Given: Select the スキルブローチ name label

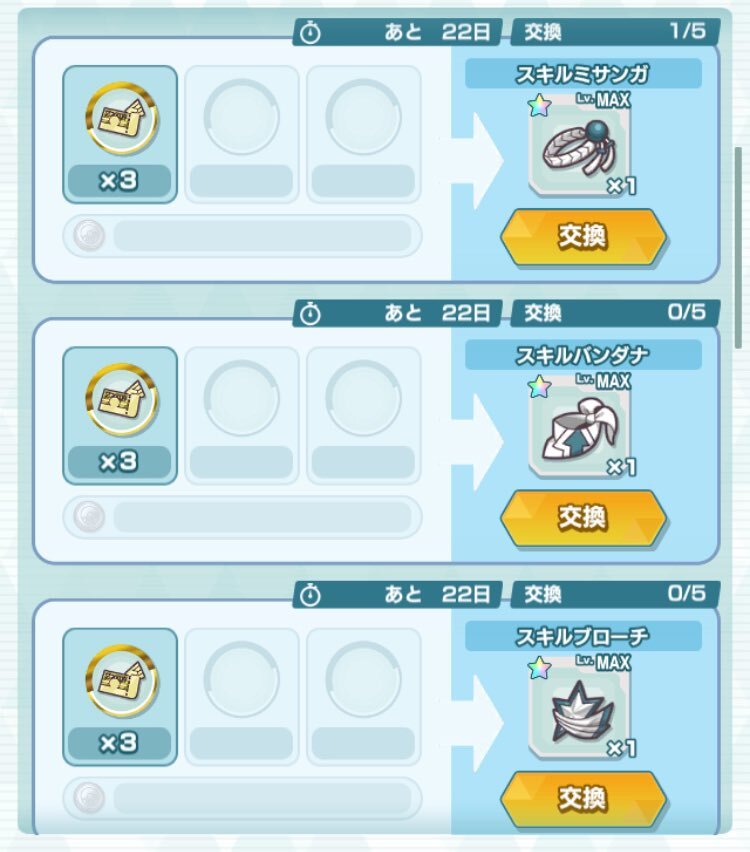Looking at the screenshot, I should (583, 636).
